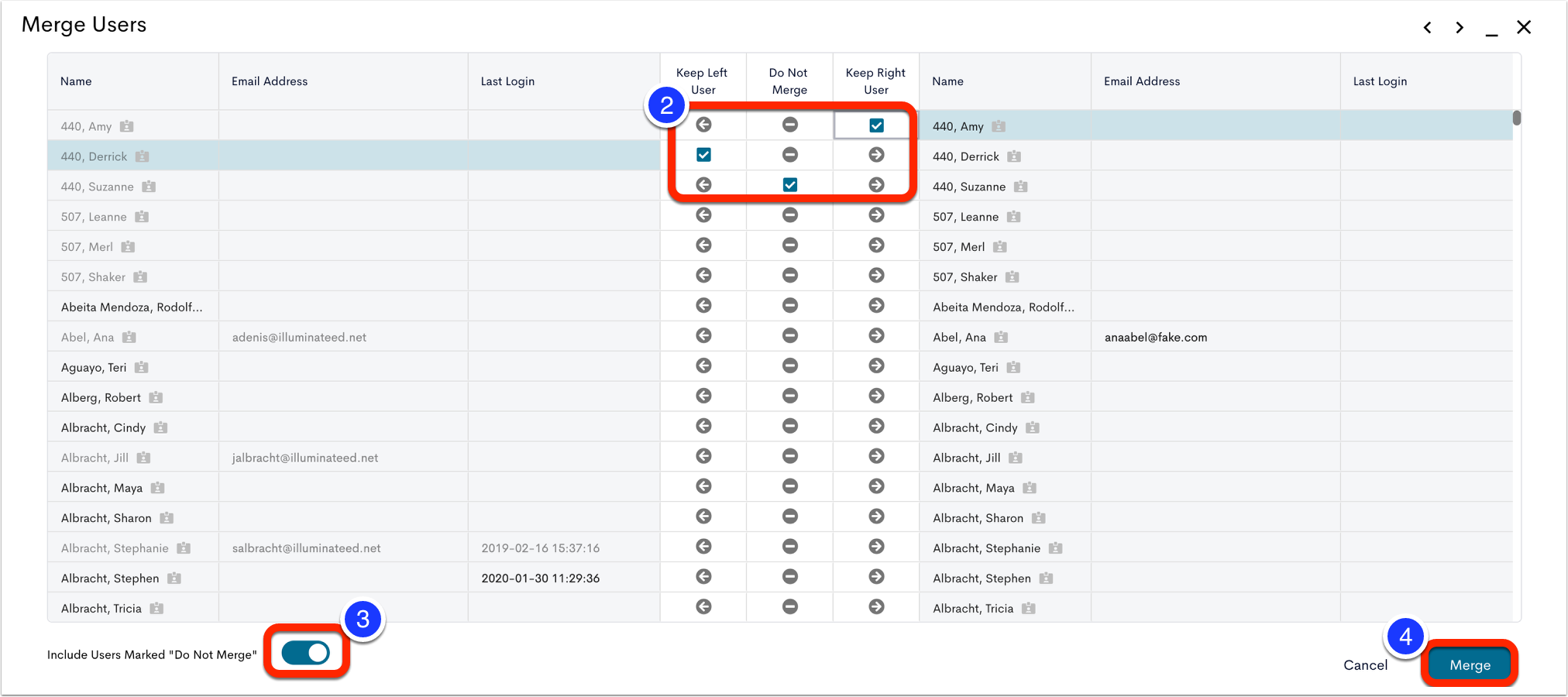Click Keep Left arrow for Aguayo, Teri
The image size is (1568, 697).
pos(703,366)
